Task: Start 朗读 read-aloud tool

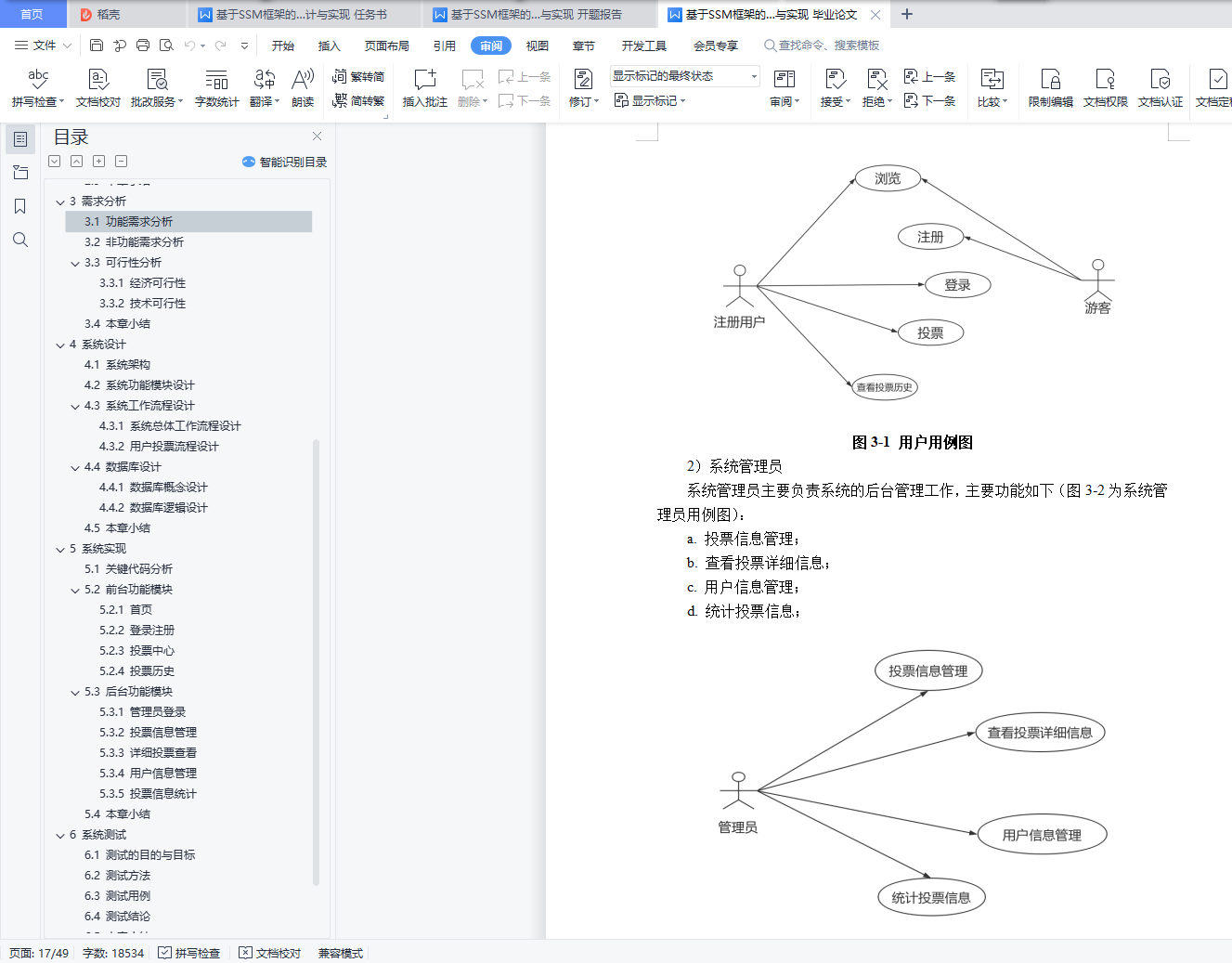Action: [303, 88]
